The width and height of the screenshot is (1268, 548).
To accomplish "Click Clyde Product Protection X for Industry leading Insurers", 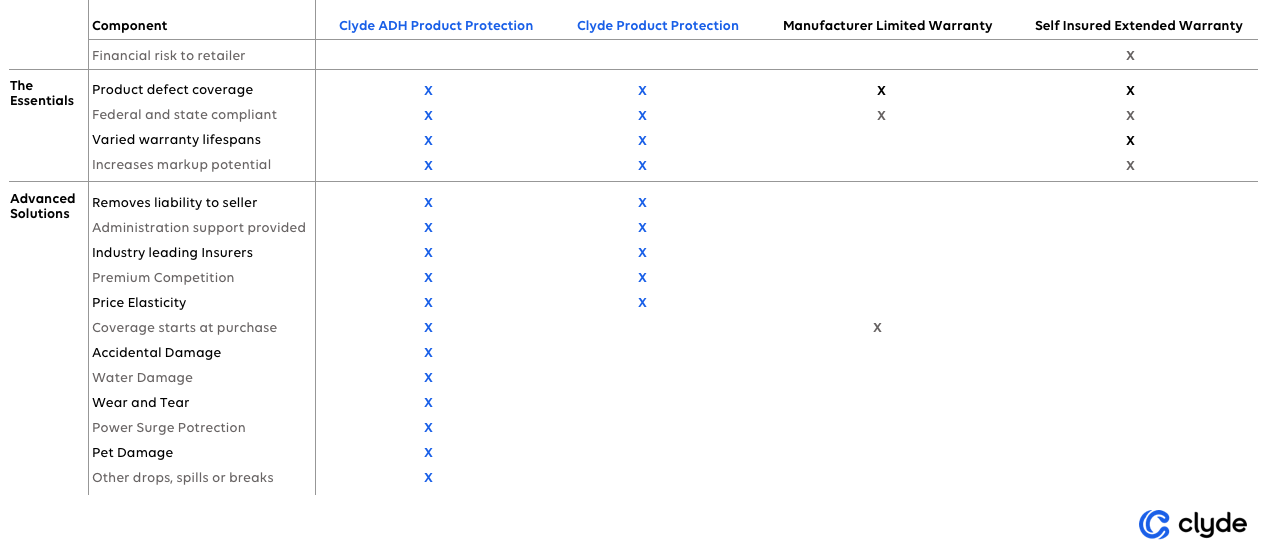I will tap(642, 253).
